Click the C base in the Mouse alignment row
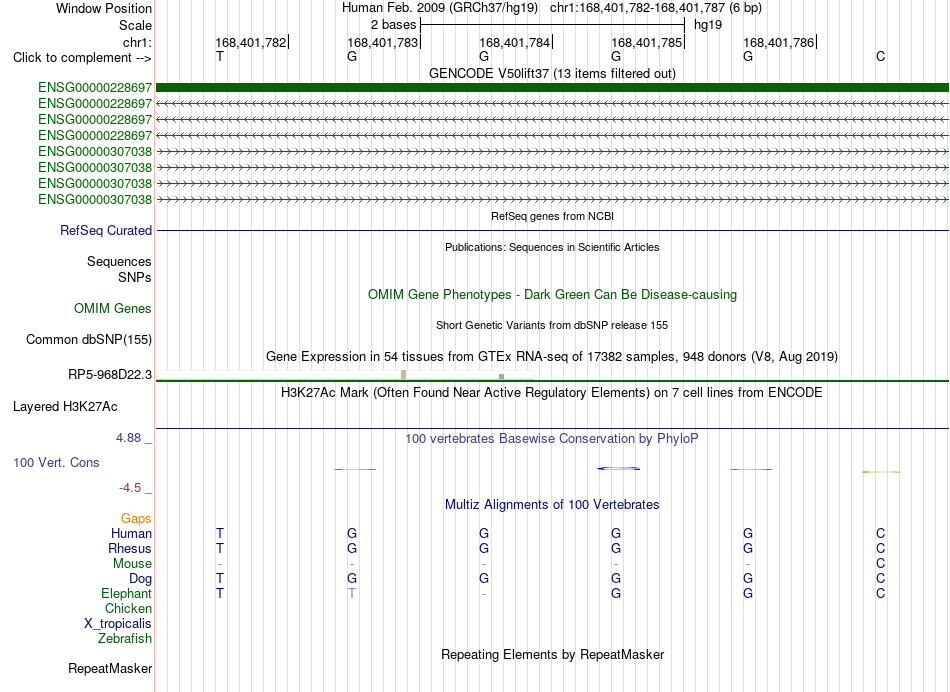 click(880, 564)
